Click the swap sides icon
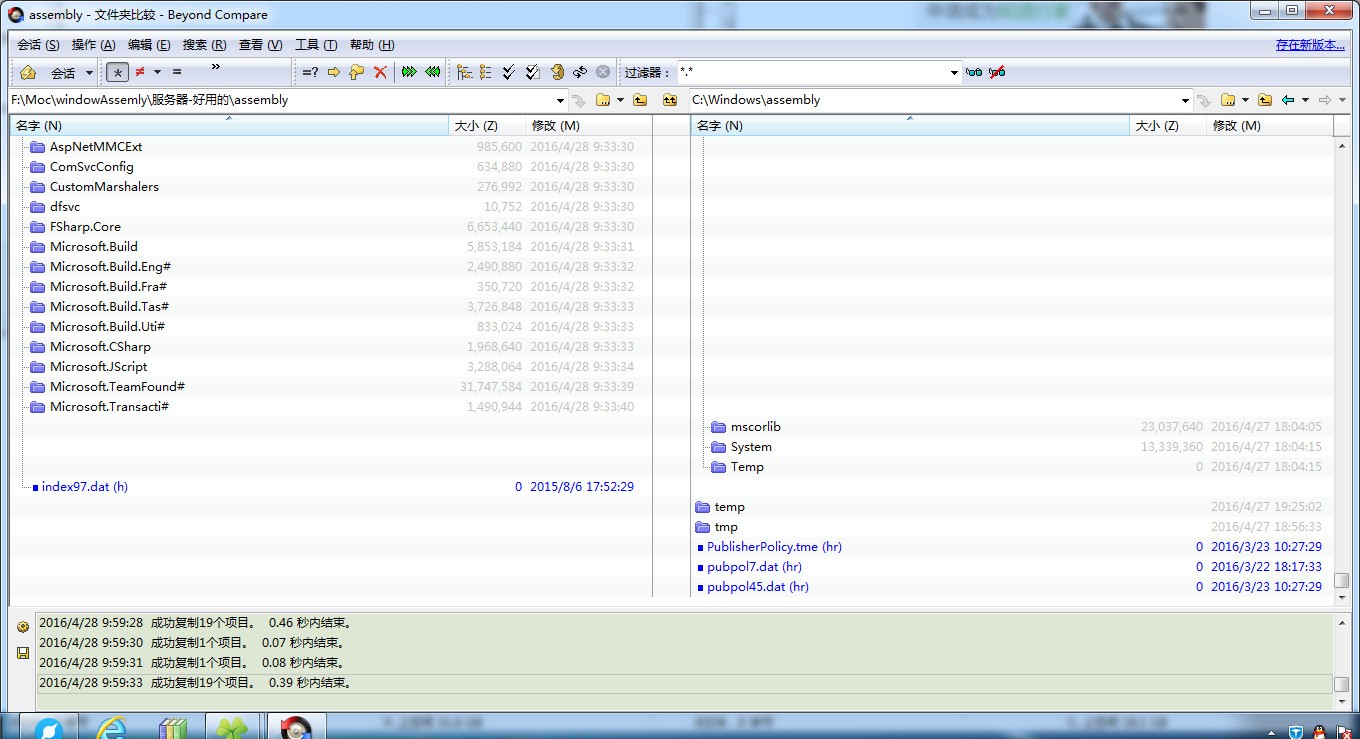This screenshot has height=739, width=1360. pyautogui.click(x=580, y=72)
